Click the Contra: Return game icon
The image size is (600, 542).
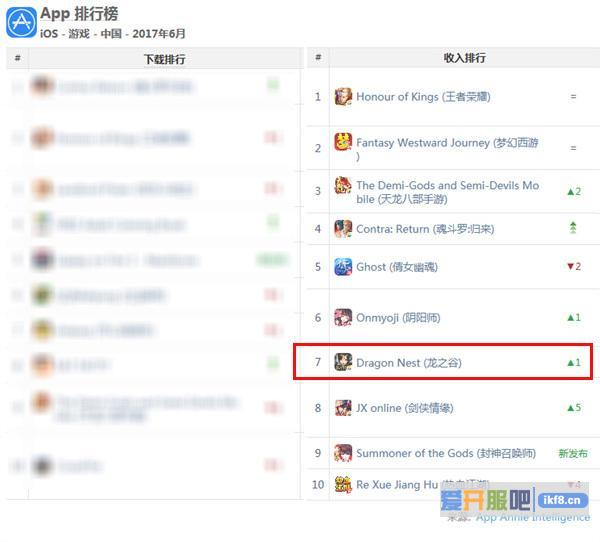343,229
